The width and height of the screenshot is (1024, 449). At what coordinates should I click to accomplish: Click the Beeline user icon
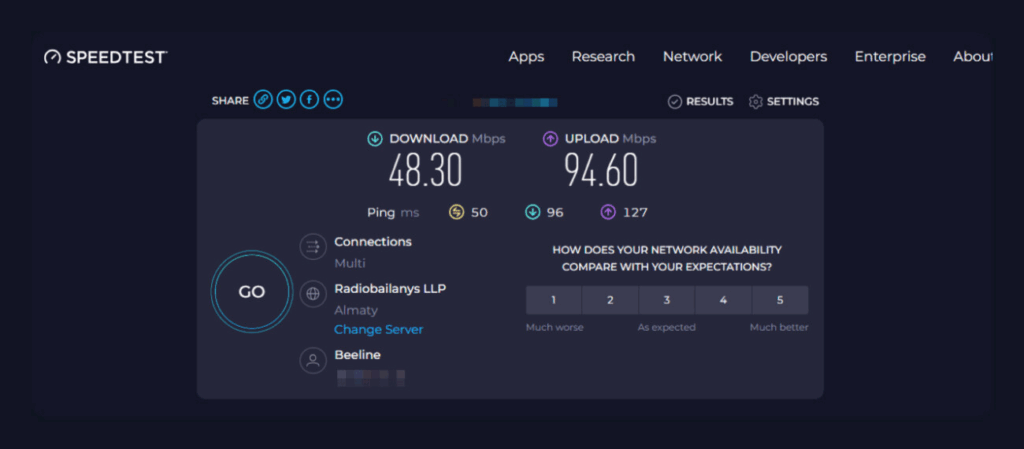click(313, 360)
